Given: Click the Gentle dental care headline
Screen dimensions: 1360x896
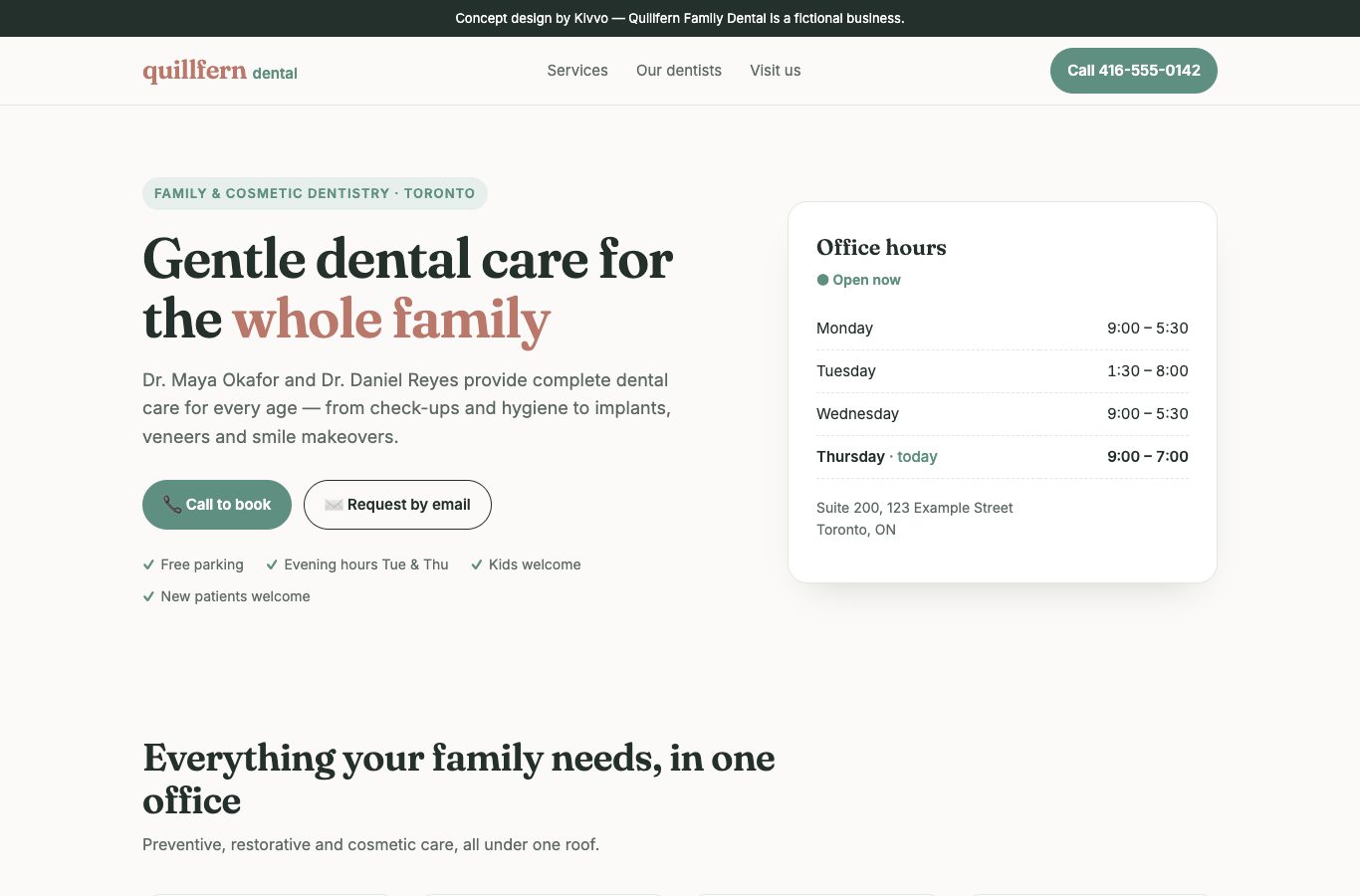Looking at the screenshot, I should coord(408,290).
